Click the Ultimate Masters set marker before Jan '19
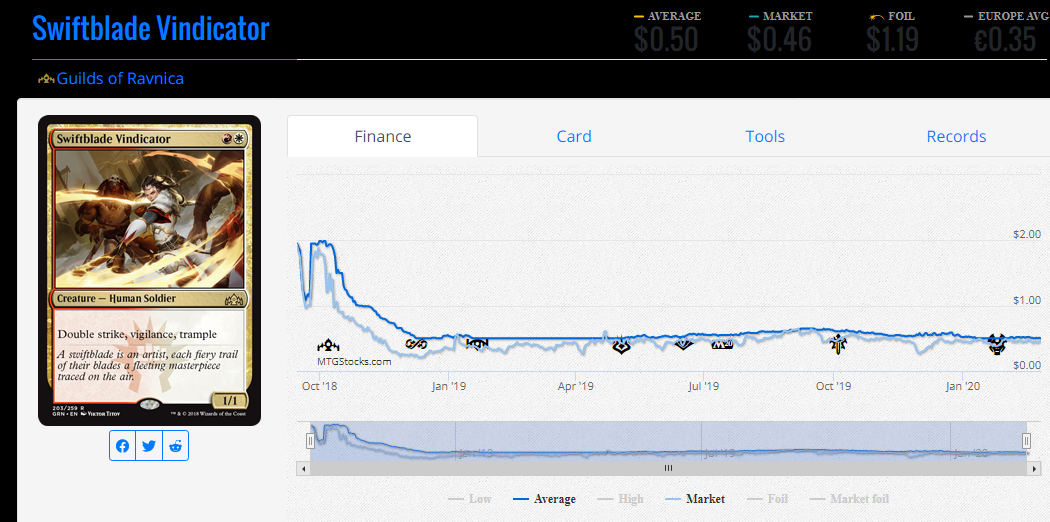This screenshot has height=522, width=1050. click(416, 344)
